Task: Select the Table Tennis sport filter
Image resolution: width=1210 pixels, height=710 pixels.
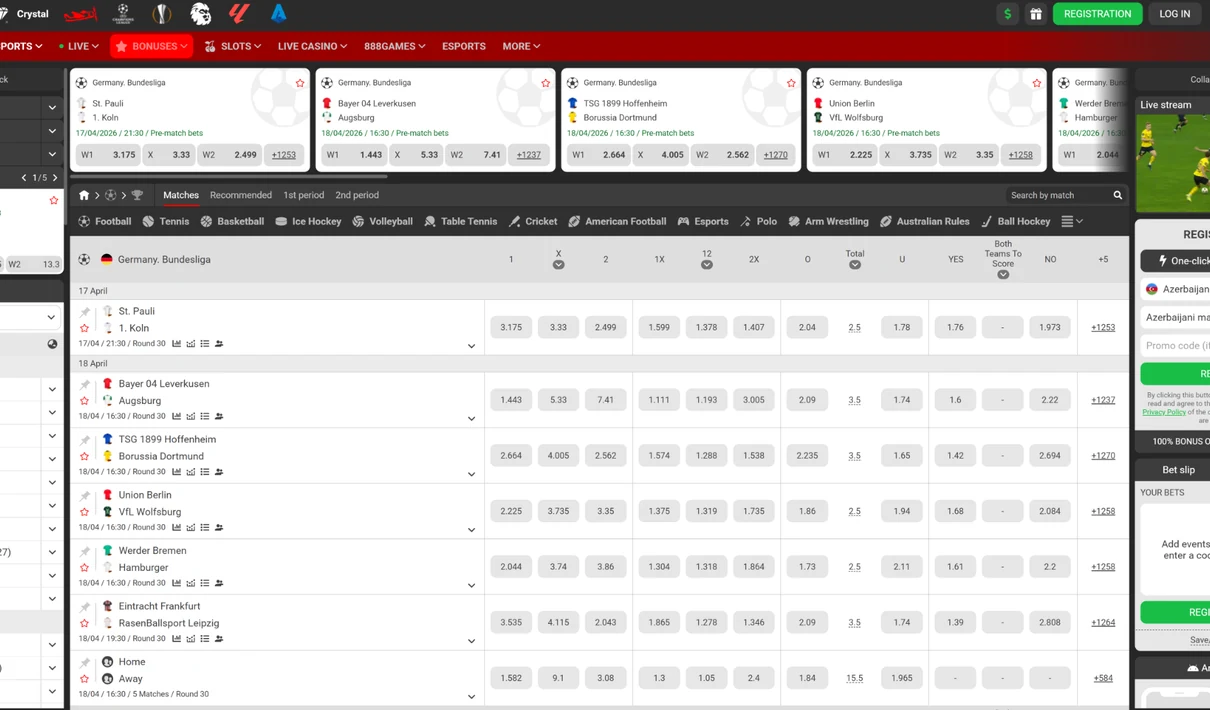Action: (x=460, y=221)
